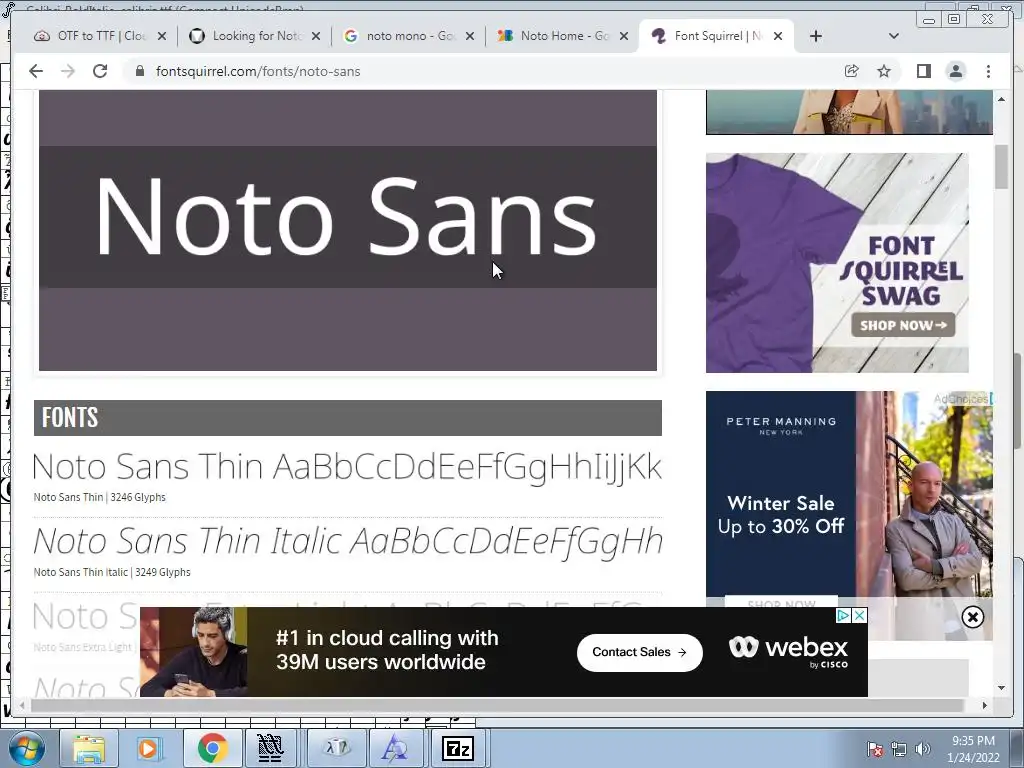The width and height of the screenshot is (1024, 768).
Task: Open the lambda cube taskbar icon
Action: tap(336, 748)
